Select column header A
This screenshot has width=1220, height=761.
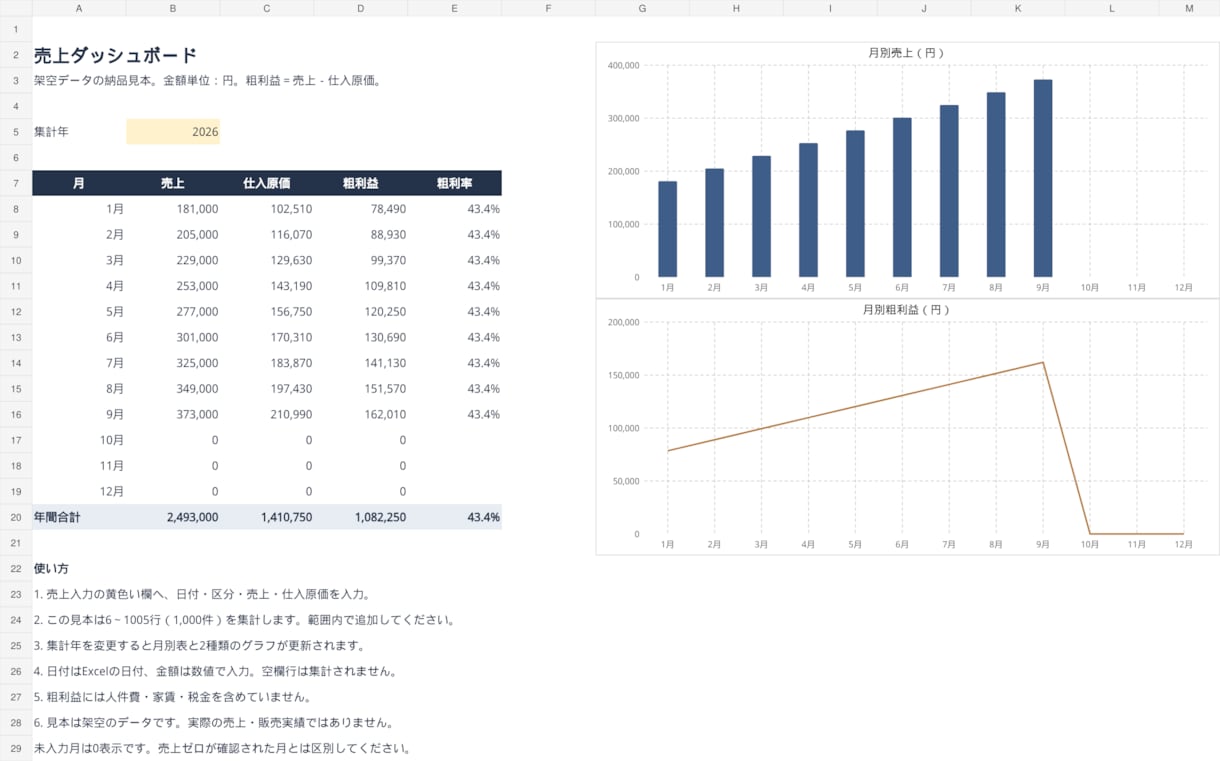[x=79, y=8]
